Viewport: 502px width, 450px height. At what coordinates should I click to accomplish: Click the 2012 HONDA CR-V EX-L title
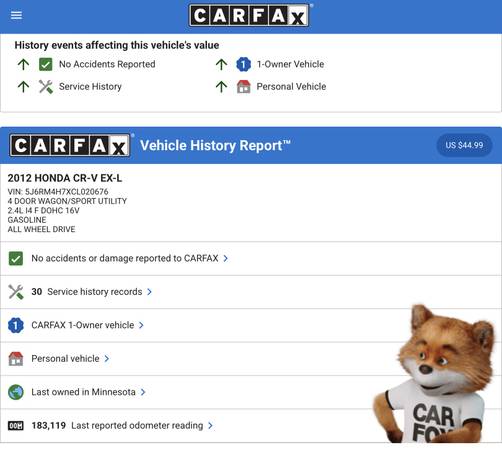pyautogui.click(x=65, y=178)
